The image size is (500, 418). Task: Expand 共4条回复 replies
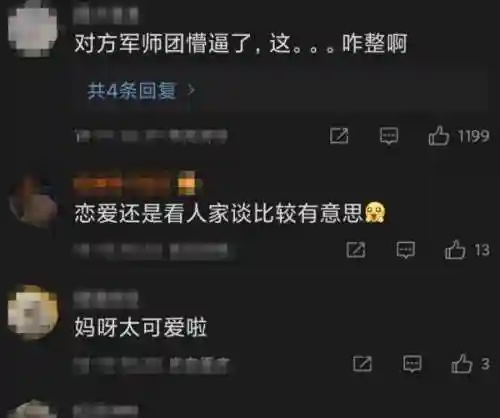(131, 90)
